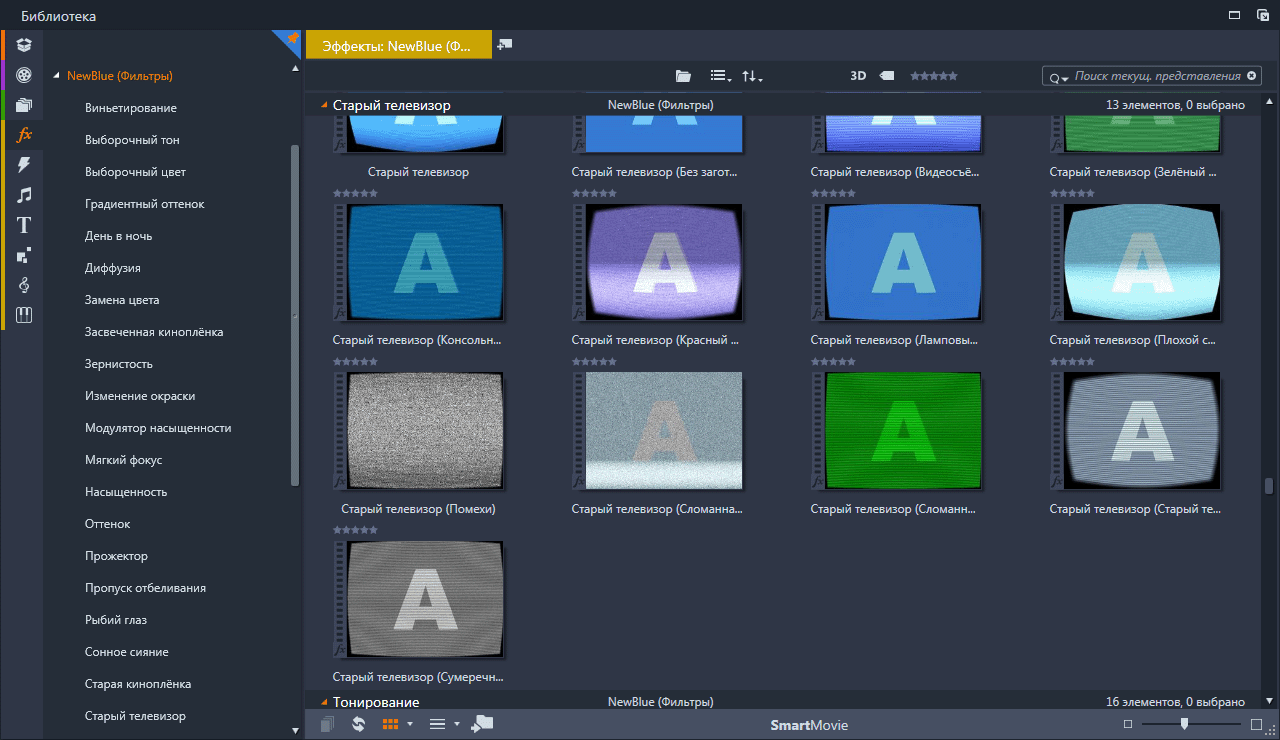Viewport: 1280px width, 740px height.
Task: Open the montage templates section icon
Action: 24,255
